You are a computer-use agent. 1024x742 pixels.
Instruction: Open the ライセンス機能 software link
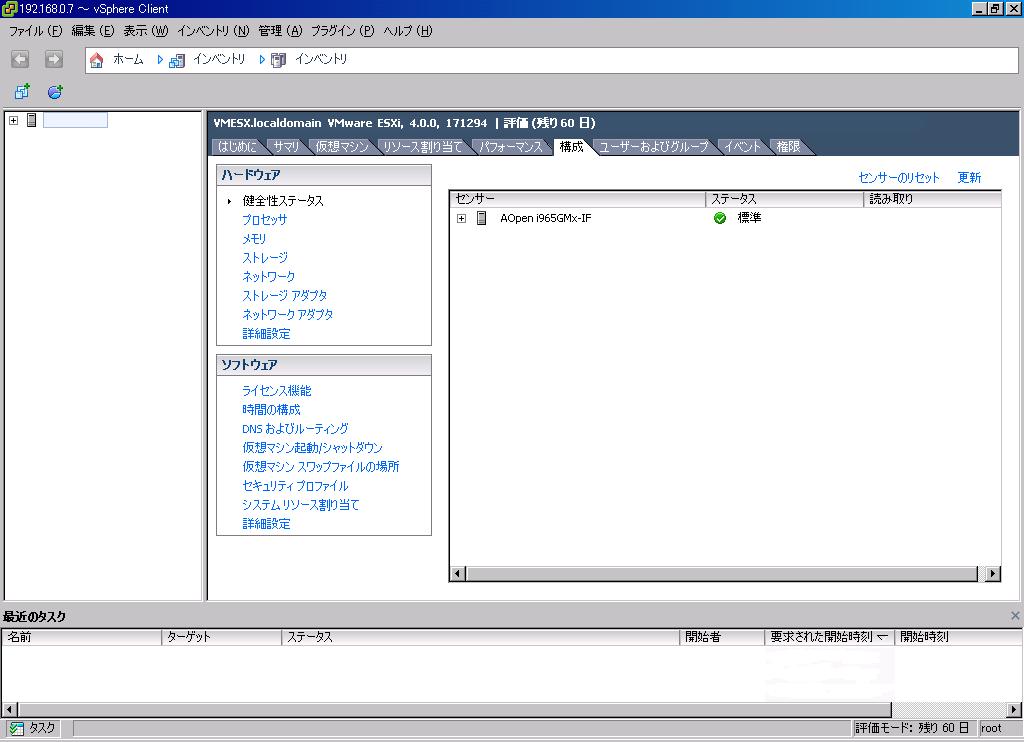[x=277, y=391]
